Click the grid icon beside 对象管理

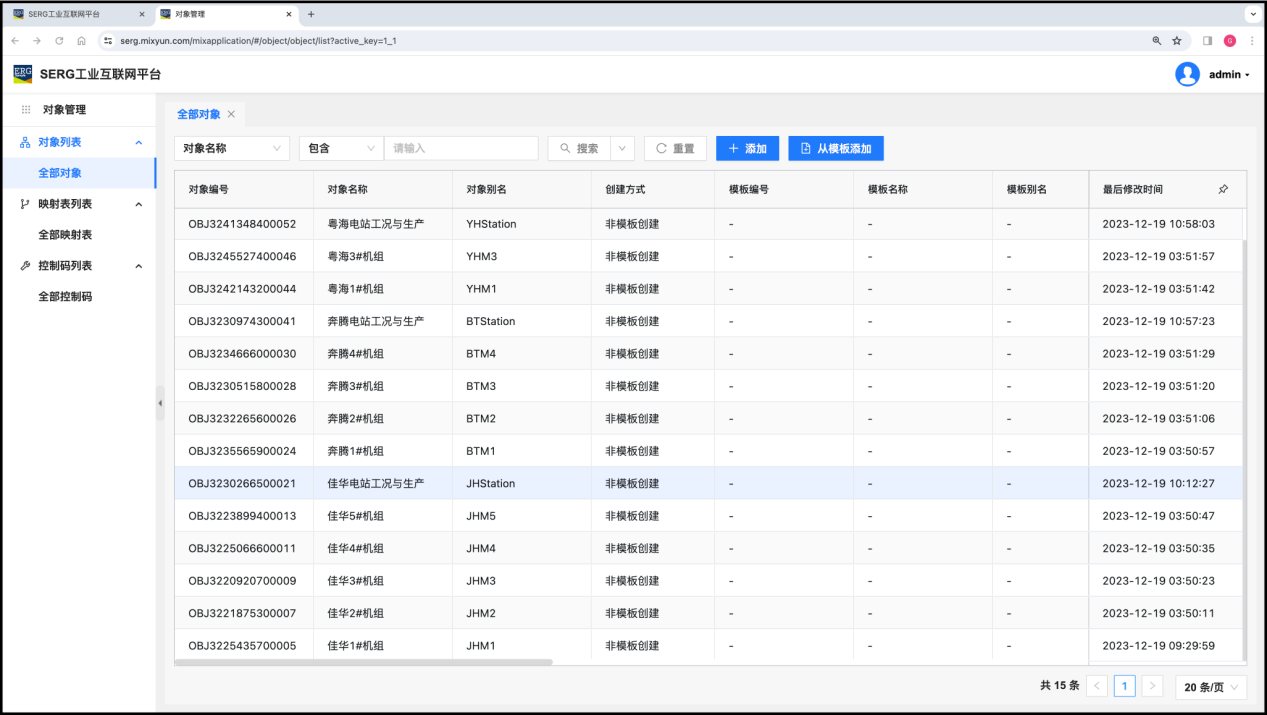click(x=26, y=110)
